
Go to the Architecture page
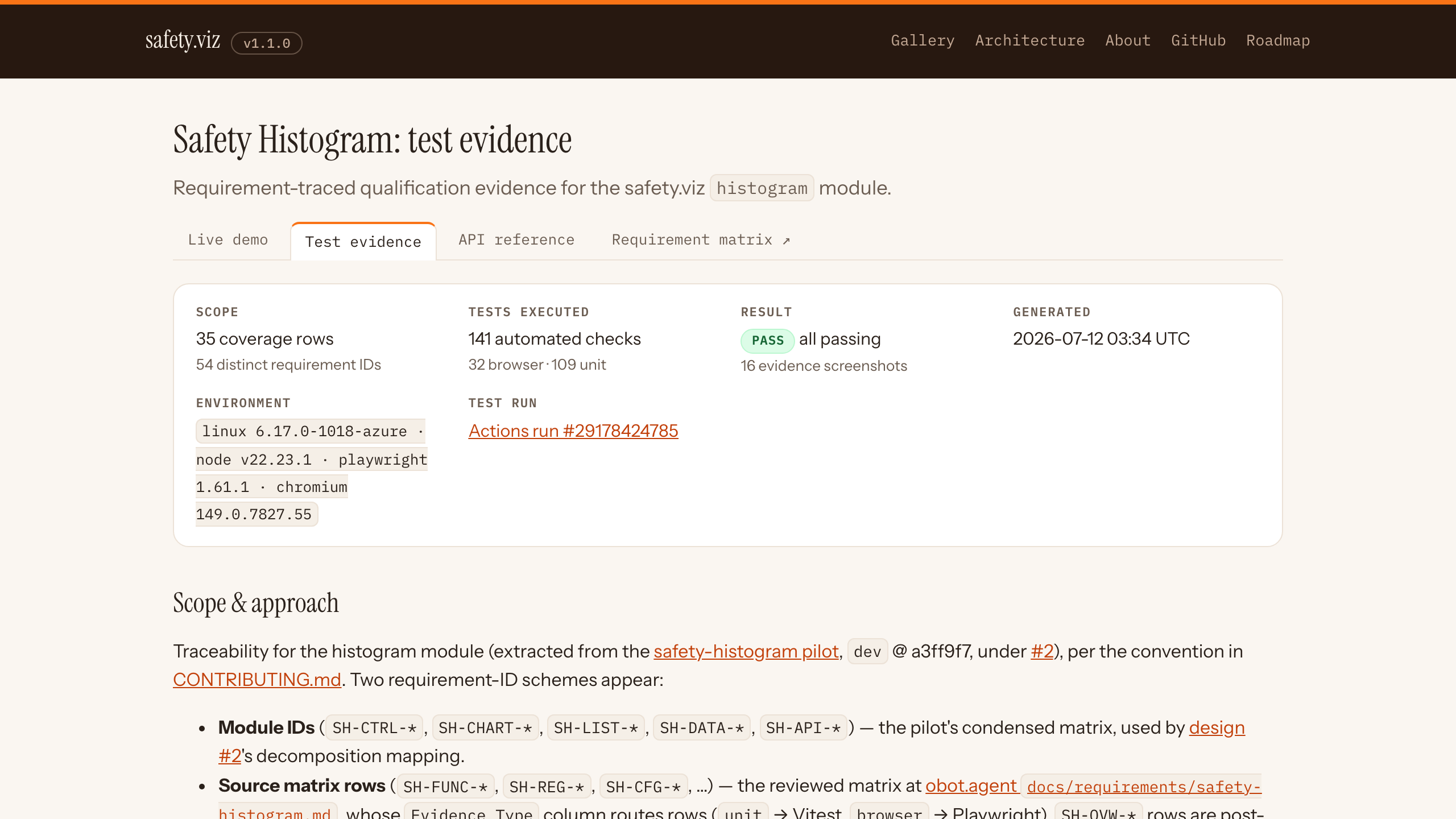click(x=1030, y=40)
